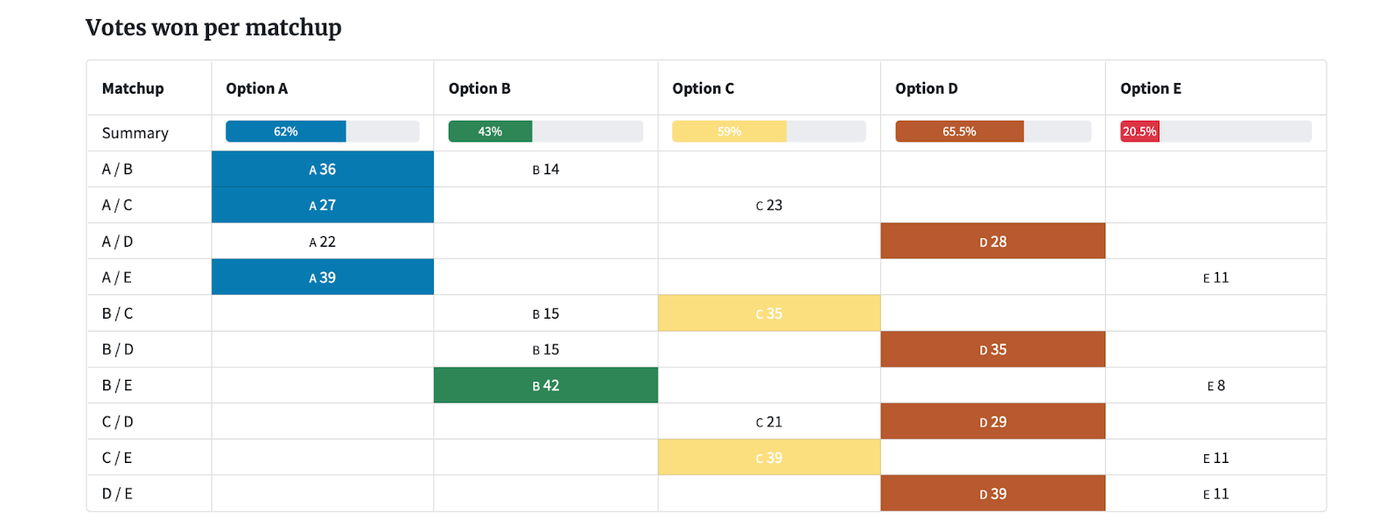Click the green 43% summary progress bar
This screenshot has width=1400, height=526.
[x=545, y=131]
